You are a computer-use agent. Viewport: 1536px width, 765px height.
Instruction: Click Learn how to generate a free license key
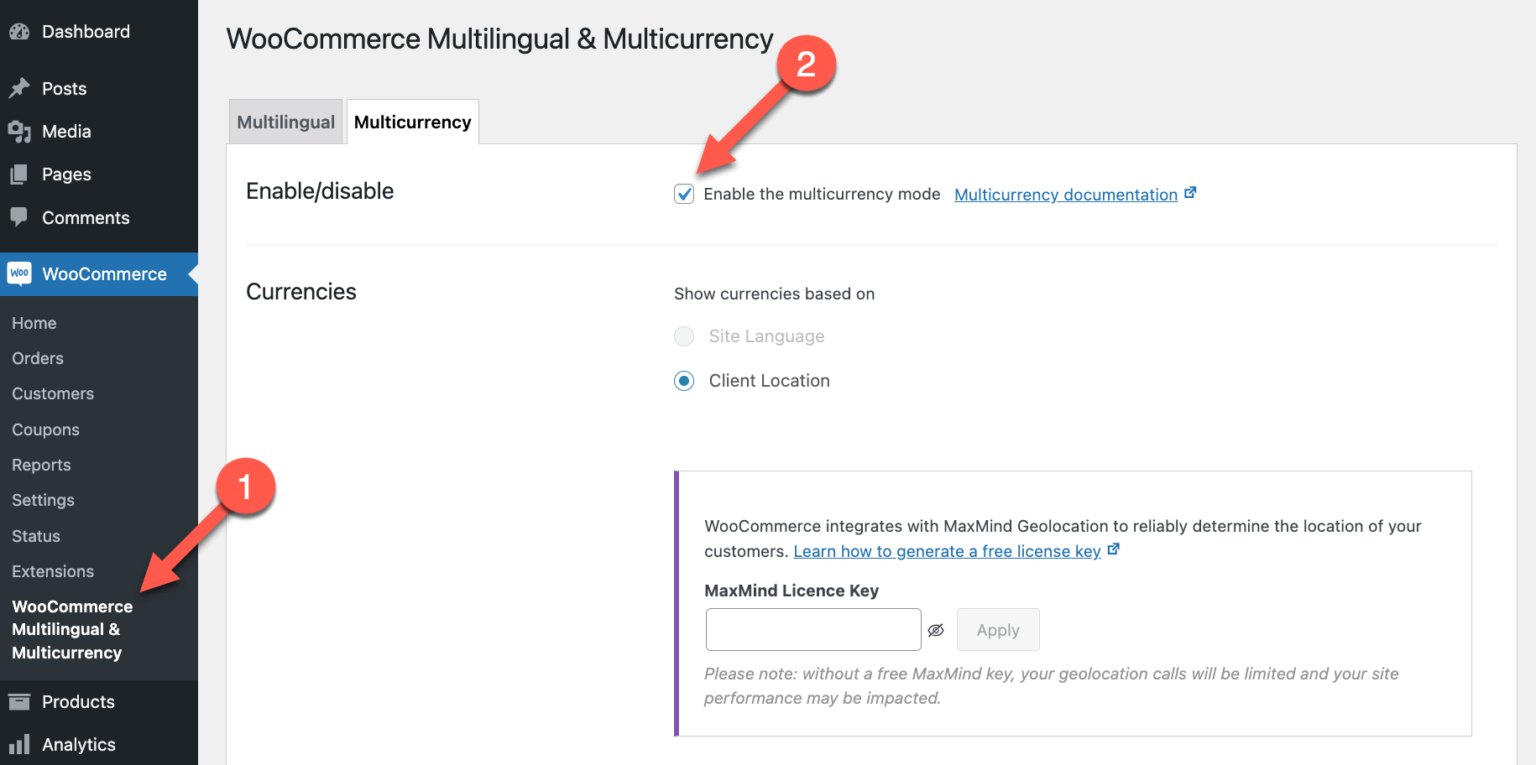[x=948, y=550]
